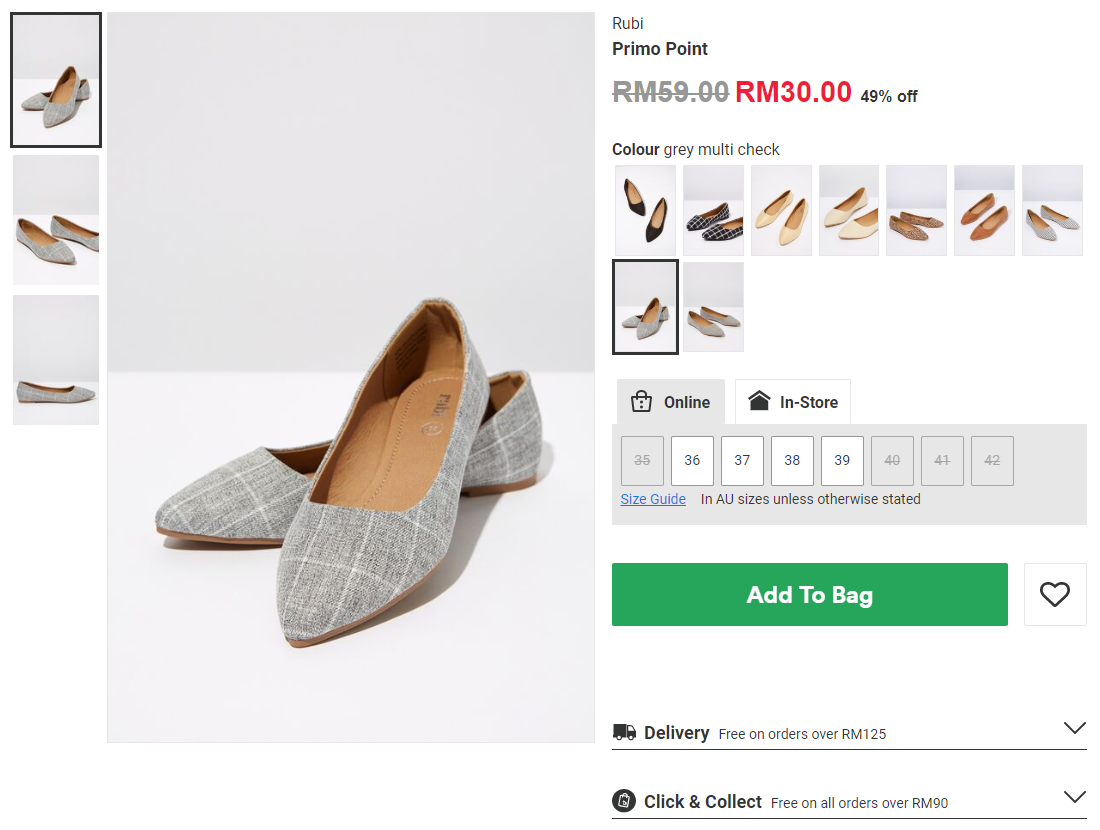Click the shopping bag icon on Online tab

click(x=641, y=402)
